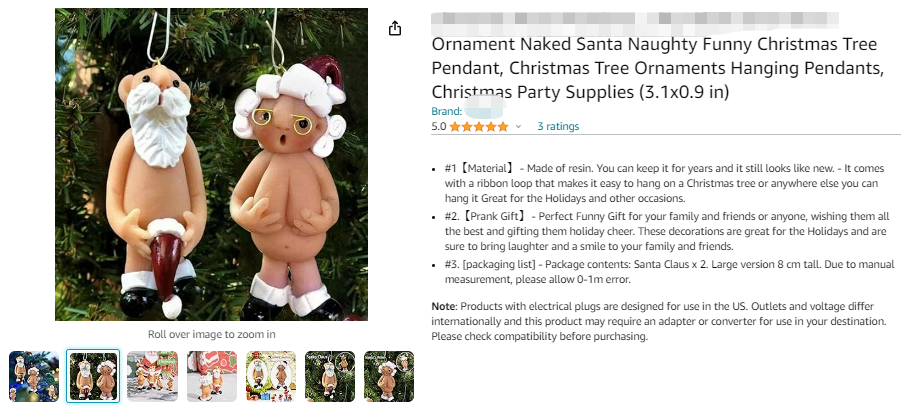The height and width of the screenshot is (414, 901).
Task: Open the 3 ratings link
Action: 558,127
